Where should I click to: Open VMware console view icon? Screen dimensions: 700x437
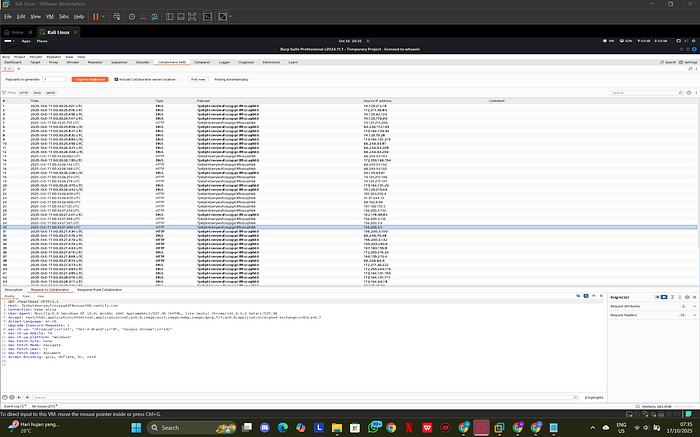[207, 17]
